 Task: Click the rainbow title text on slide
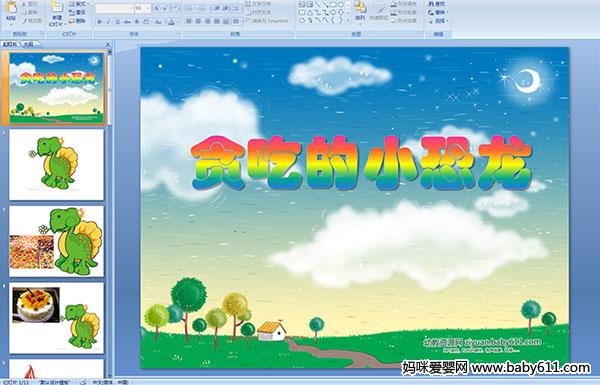click(361, 163)
